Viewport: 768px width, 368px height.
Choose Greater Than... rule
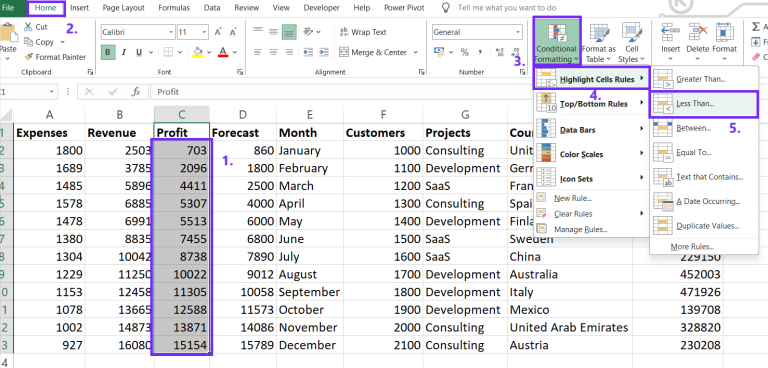[x=703, y=79]
